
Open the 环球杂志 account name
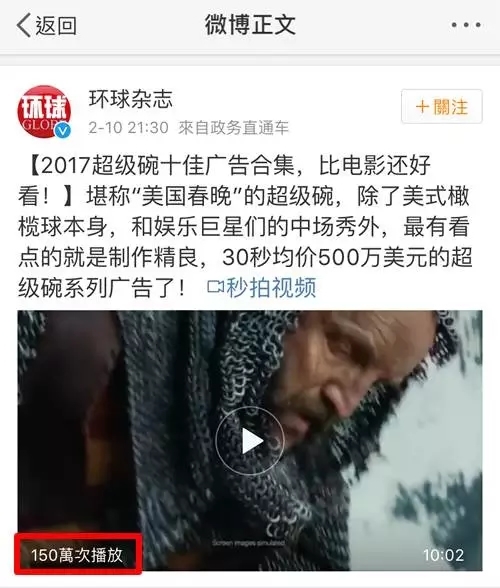coord(131,100)
